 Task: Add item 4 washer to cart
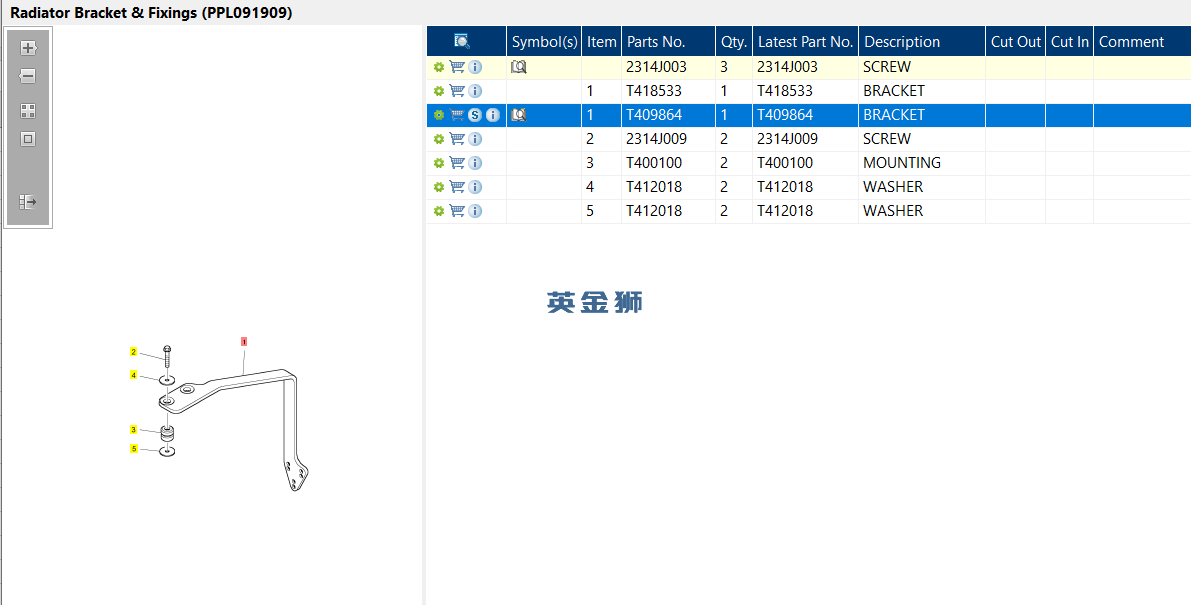pos(456,187)
